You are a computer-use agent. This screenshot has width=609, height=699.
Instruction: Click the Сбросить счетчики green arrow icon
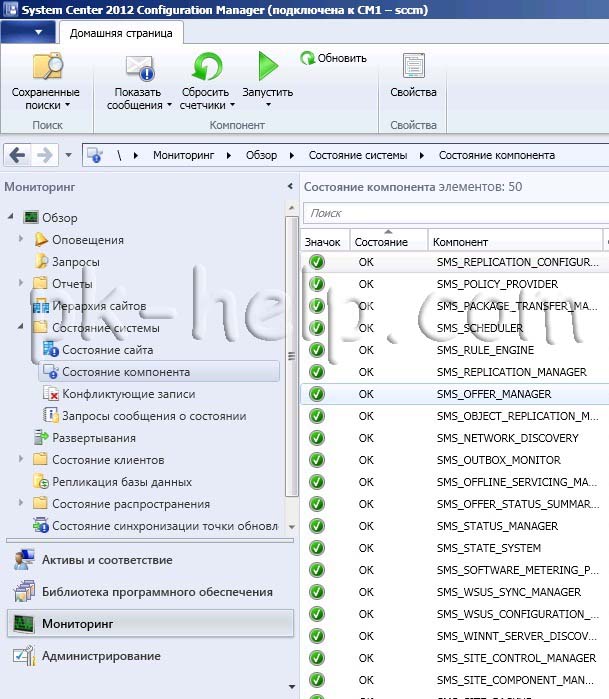(x=207, y=67)
